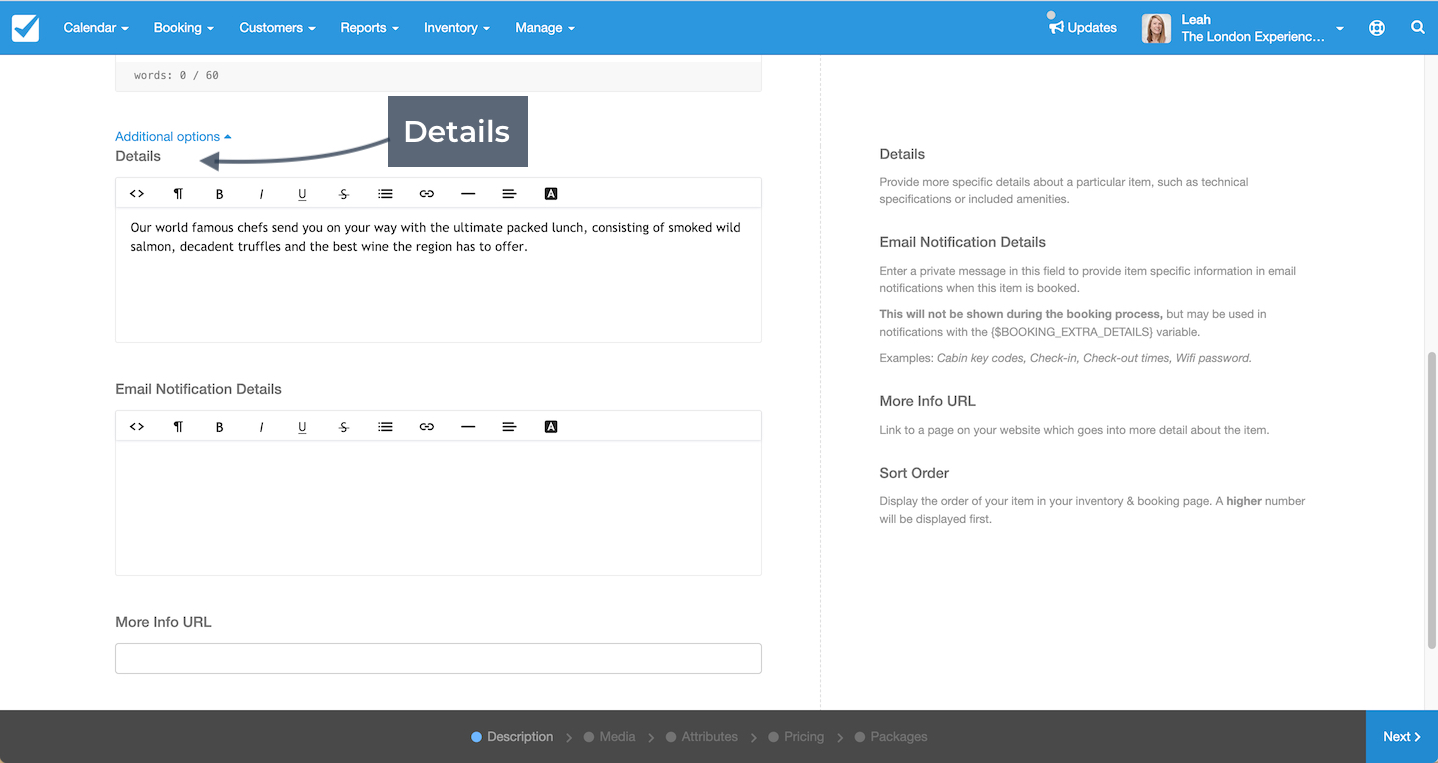1438x763 pixels.
Task: Select the 'words: 0 / 60' counter
Action: coord(176,75)
